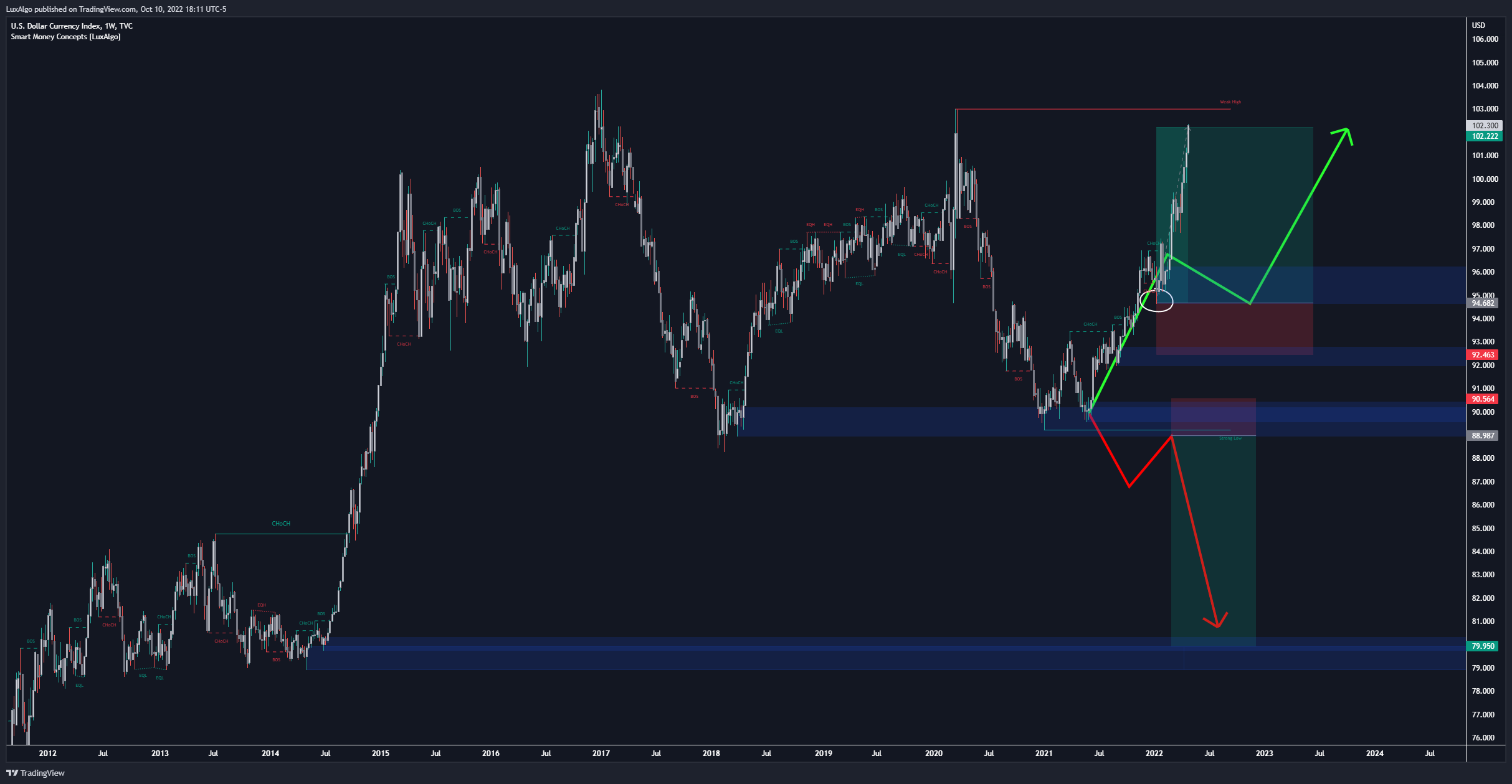
Task: Click the 87.000 price axis label
Action: pyautogui.click(x=1483, y=482)
